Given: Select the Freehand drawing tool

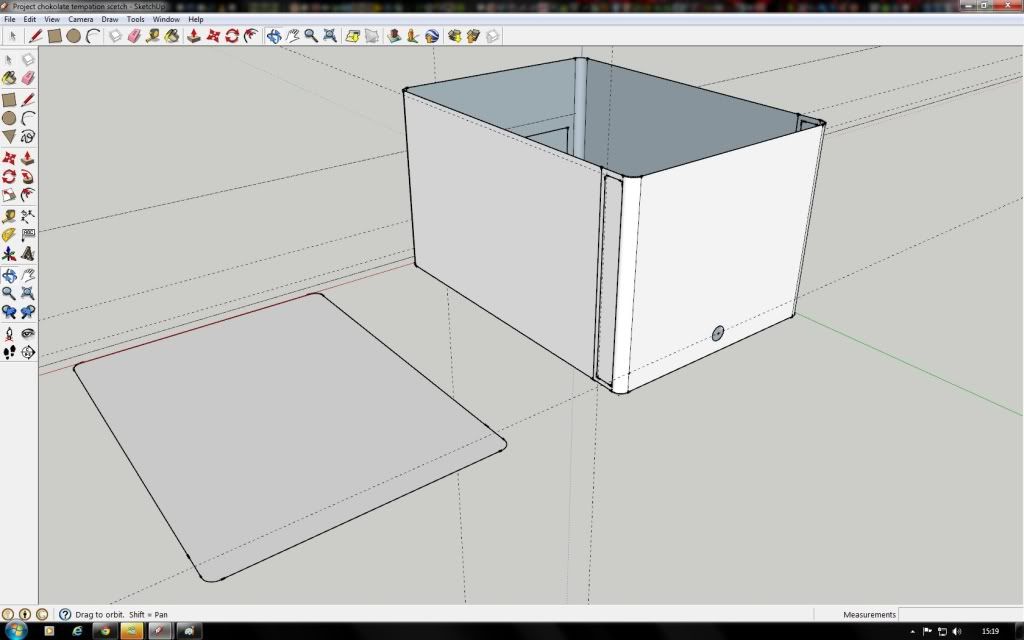Looking at the screenshot, I should (27, 136).
